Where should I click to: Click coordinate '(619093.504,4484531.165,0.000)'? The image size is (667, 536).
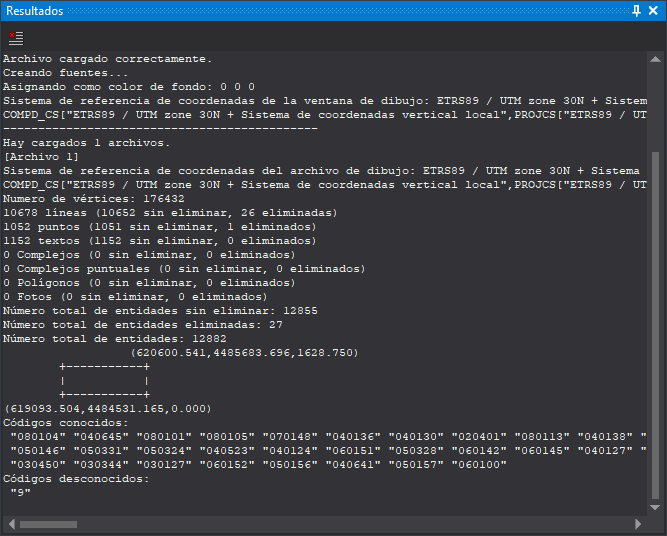point(108,409)
